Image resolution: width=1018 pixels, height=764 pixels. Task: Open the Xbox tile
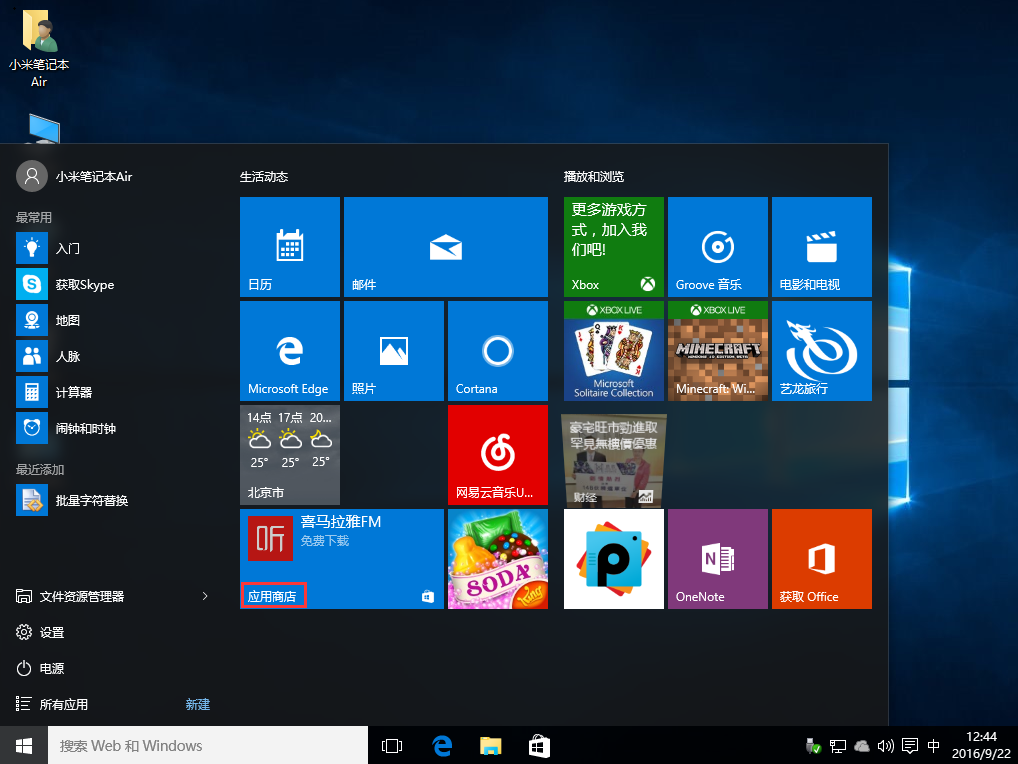click(613, 247)
